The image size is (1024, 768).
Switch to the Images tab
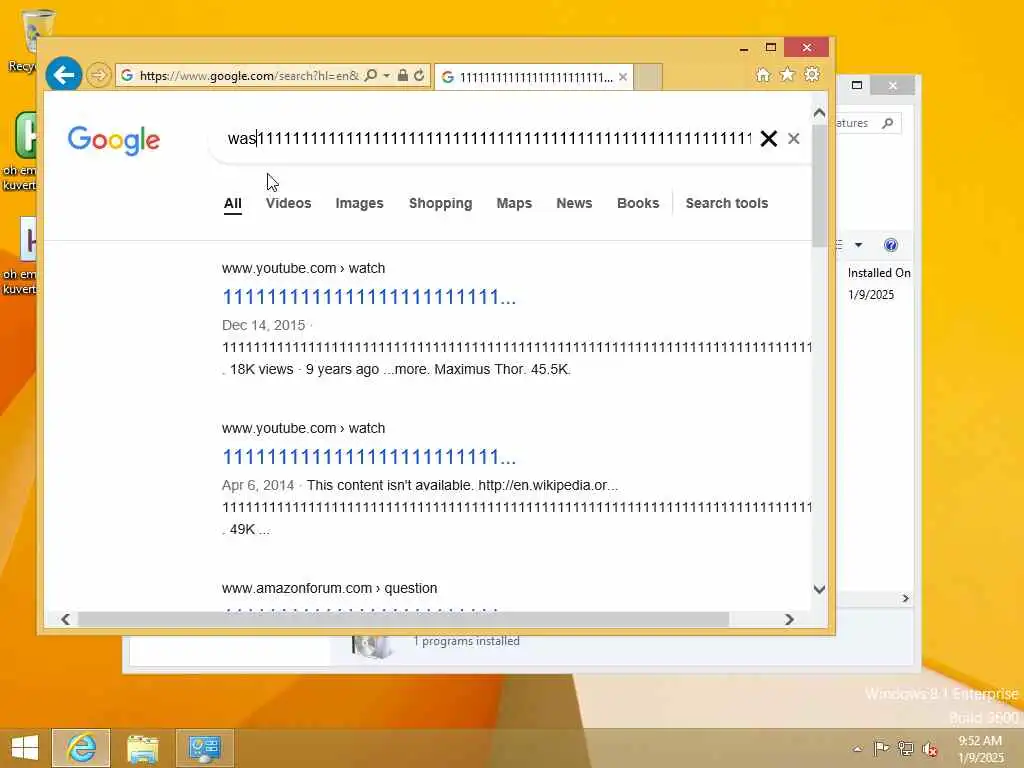point(359,203)
